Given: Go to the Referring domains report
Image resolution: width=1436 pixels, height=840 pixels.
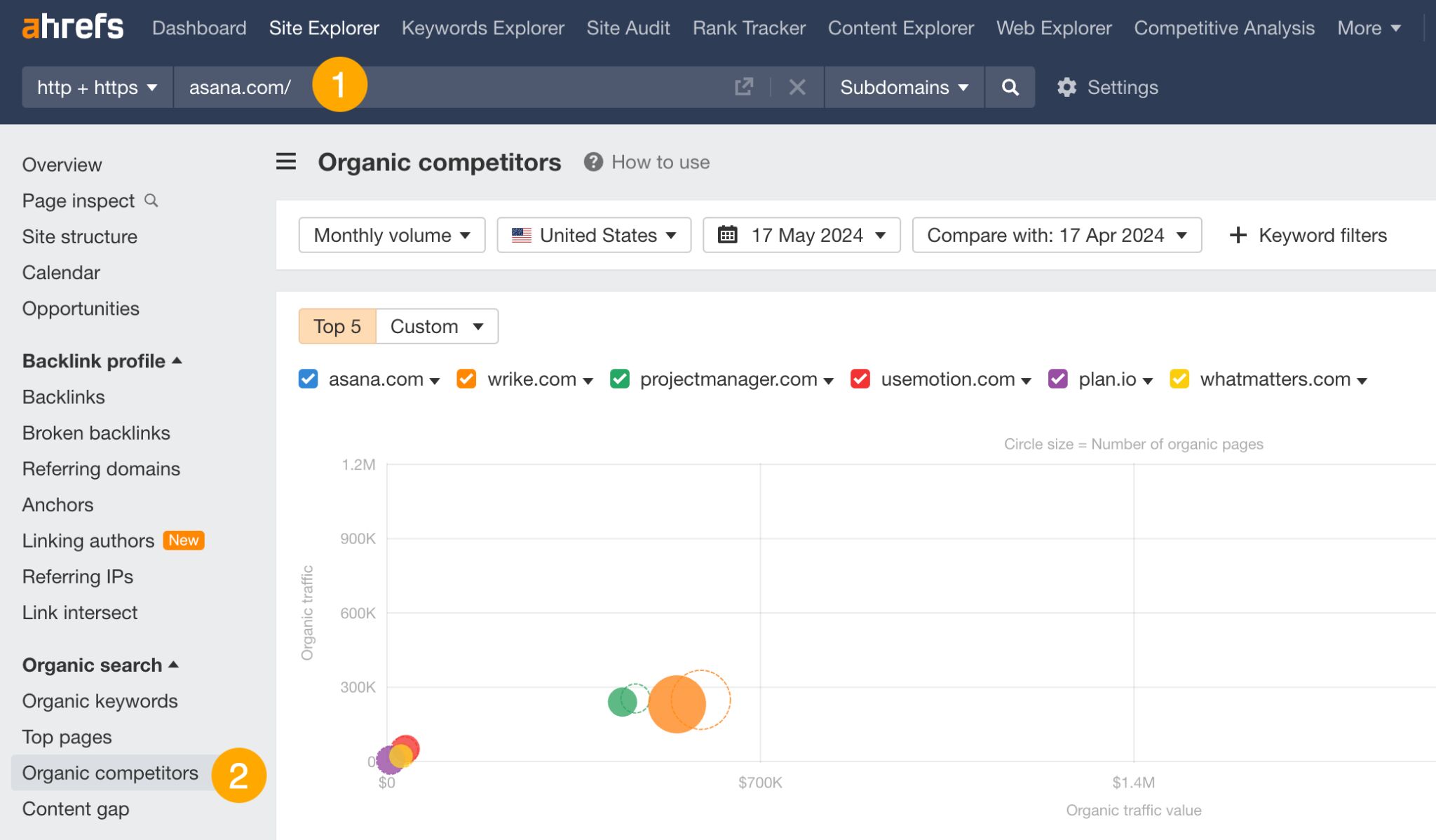Looking at the screenshot, I should tap(100, 468).
